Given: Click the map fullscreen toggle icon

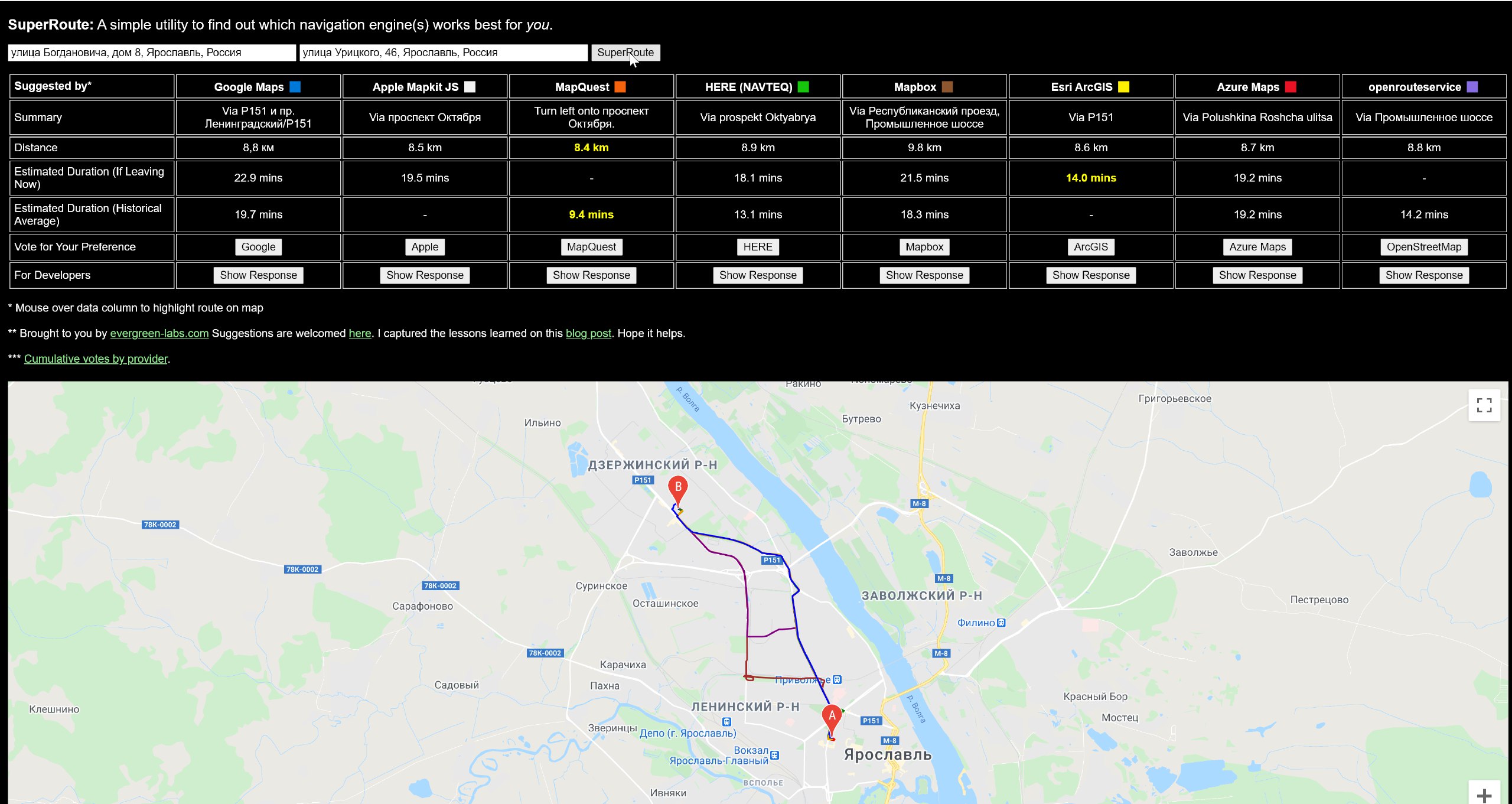Looking at the screenshot, I should pos(1484,405).
